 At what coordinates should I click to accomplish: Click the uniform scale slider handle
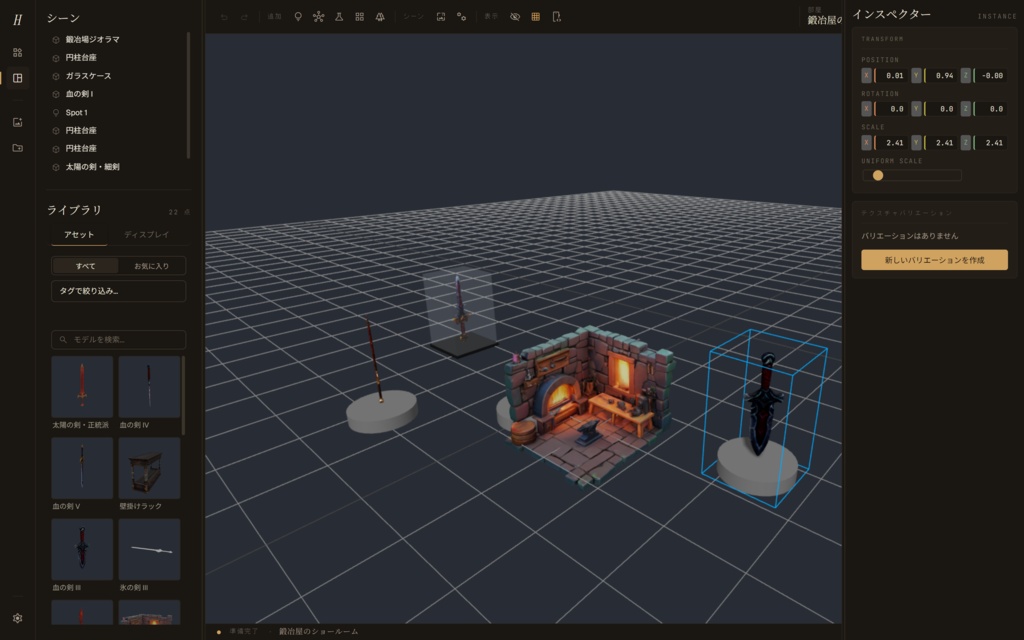coord(878,175)
